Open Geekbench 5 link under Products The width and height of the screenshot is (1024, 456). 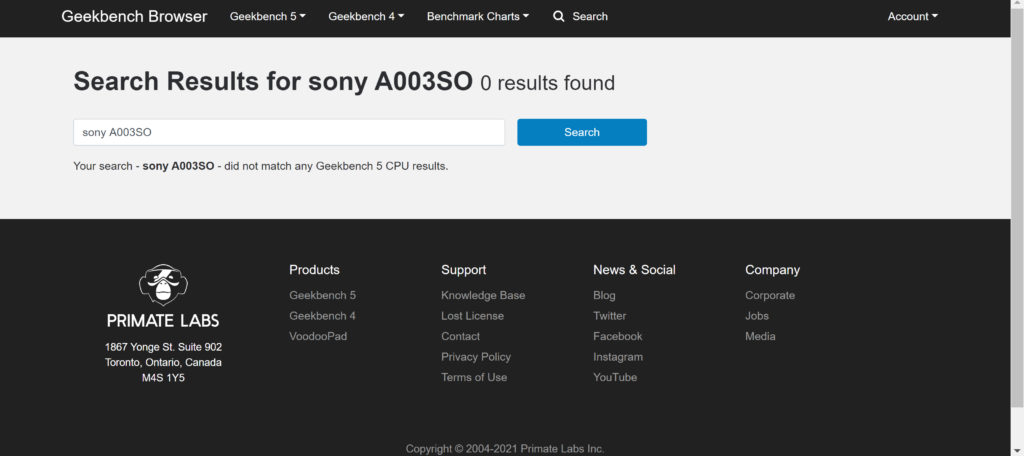click(323, 295)
